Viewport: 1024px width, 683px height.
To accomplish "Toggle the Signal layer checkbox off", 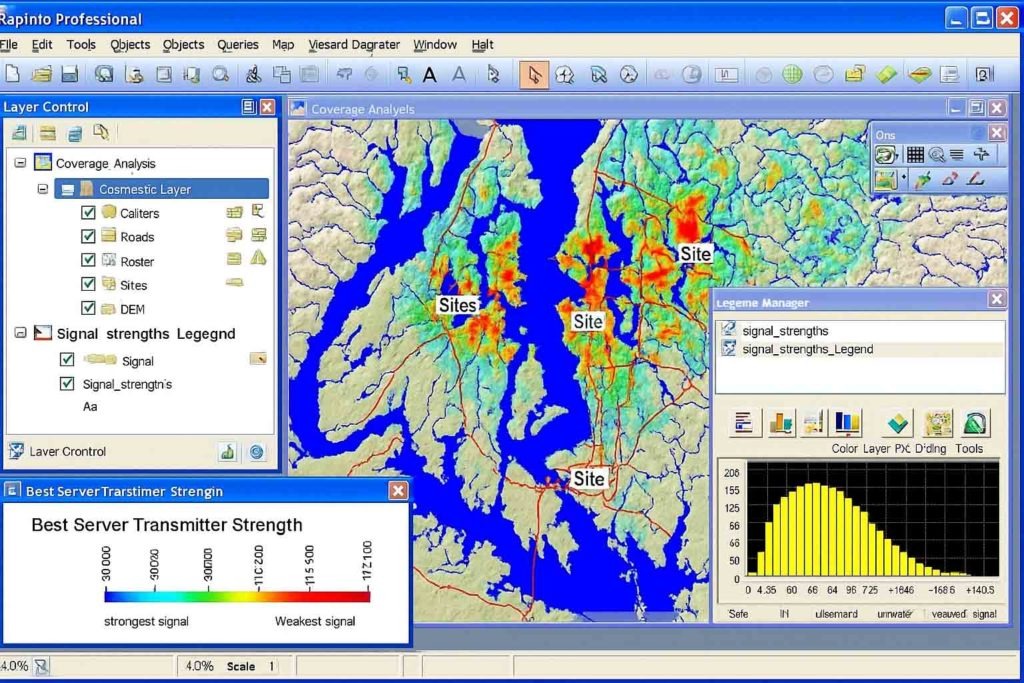I will (x=66, y=359).
